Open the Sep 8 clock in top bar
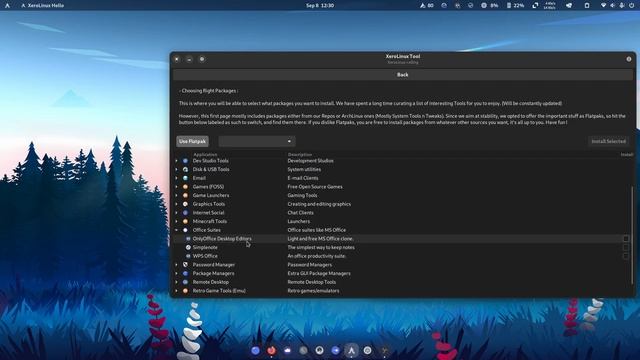This screenshot has width=640, height=360. (x=320, y=5)
